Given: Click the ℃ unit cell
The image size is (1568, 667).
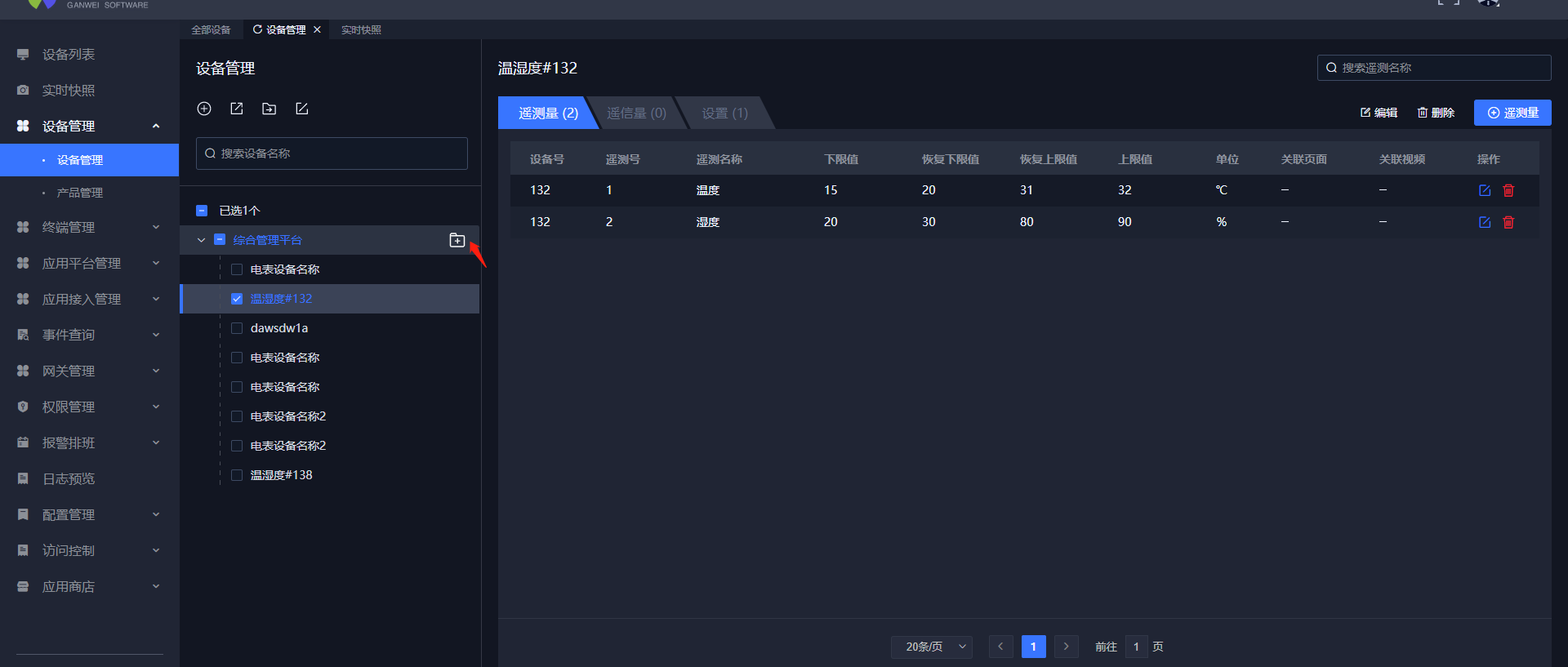Looking at the screenshot, I should (x=1222, y=190).
